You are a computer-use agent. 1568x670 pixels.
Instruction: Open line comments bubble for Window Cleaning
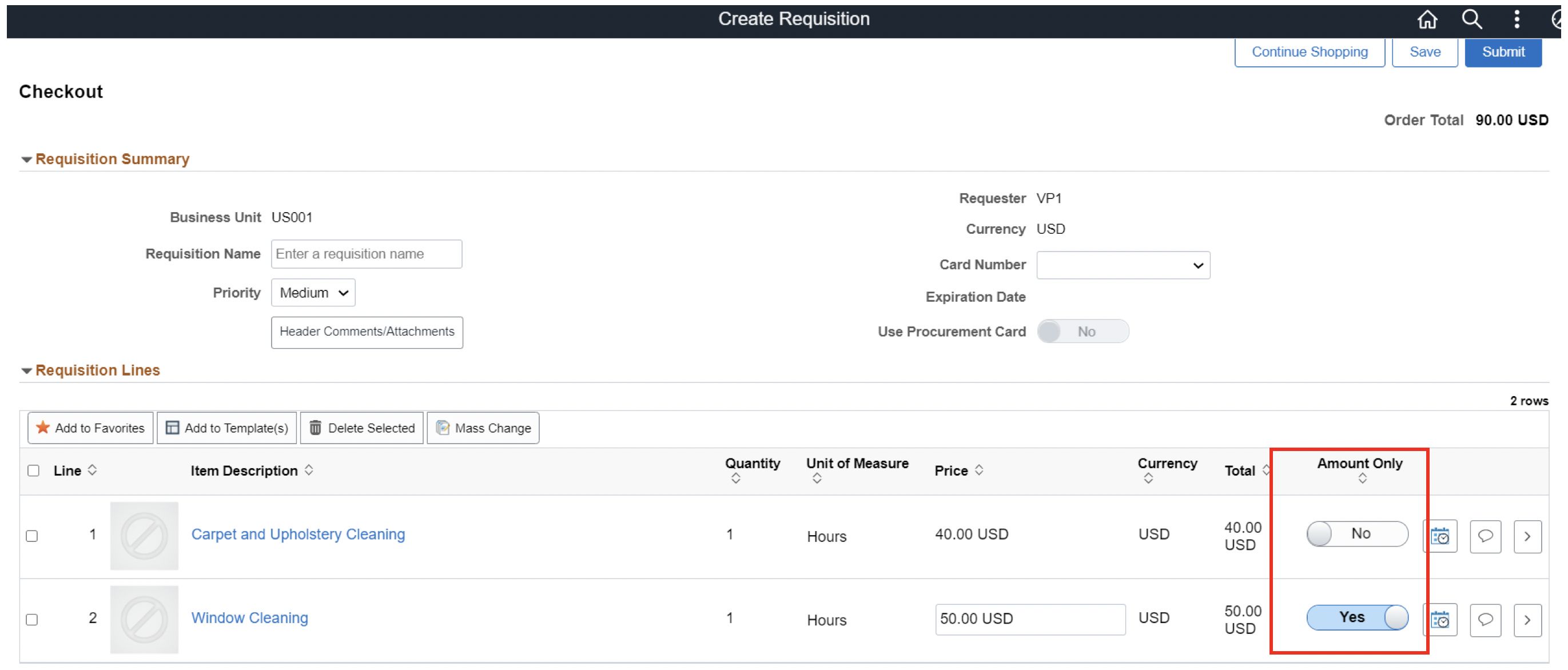1485,620
